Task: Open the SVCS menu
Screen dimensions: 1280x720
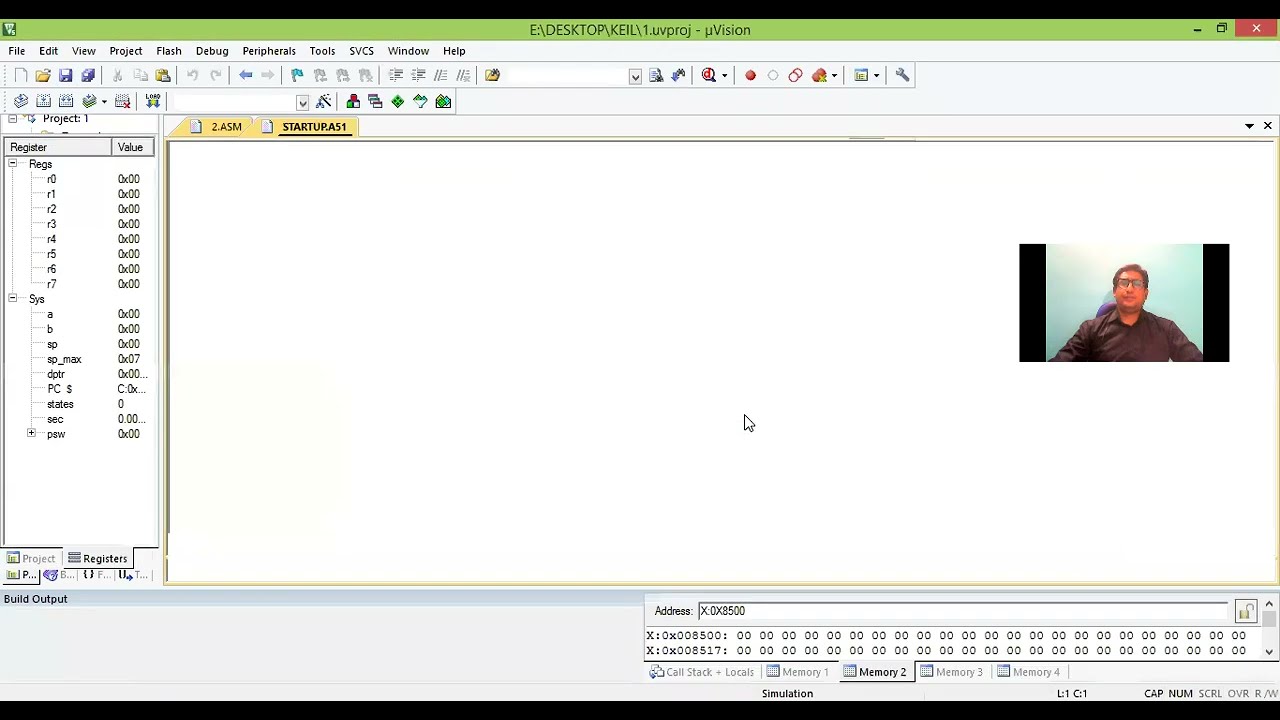Action: tap(362, 51)
